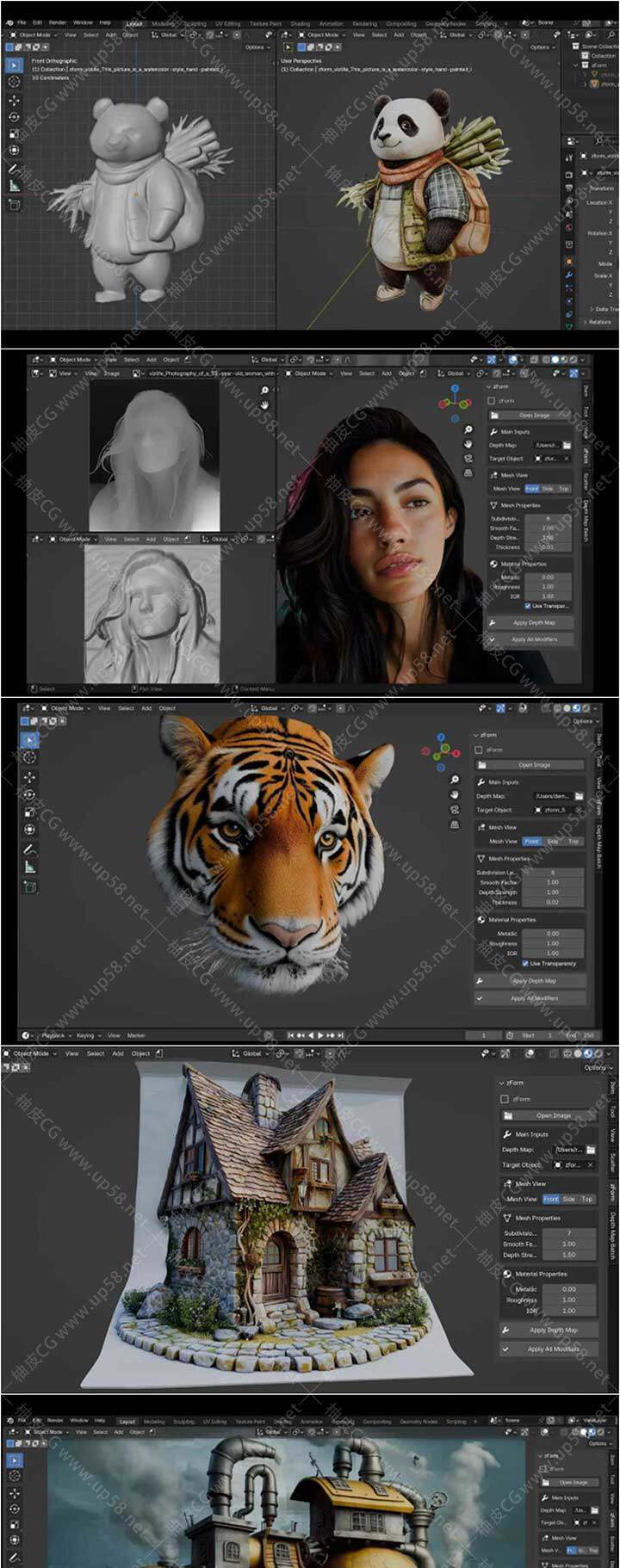Select the Select Box tool in tiger screenshot
The height and width of the screenshot is (1568, 620).
click(x=29, y=740)
